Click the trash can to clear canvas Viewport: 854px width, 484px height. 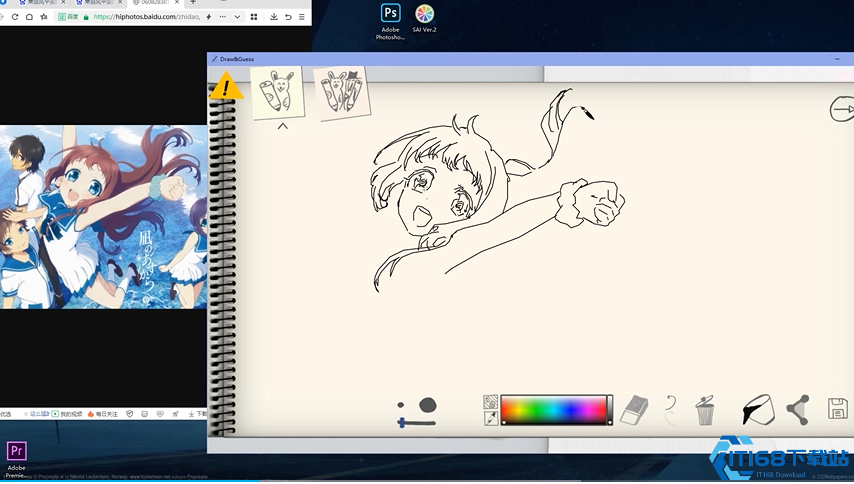[x=705, y=409]
